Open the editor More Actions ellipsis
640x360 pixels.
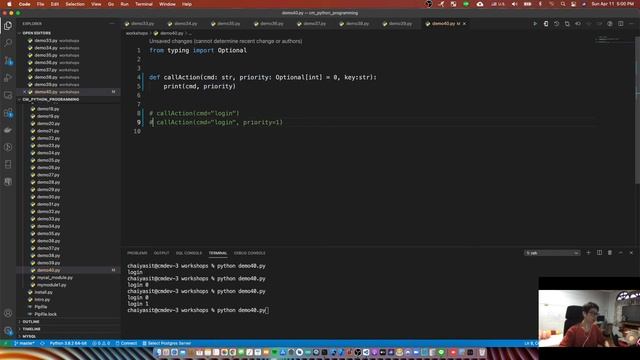pyautogui.click(x=631, y=24)
